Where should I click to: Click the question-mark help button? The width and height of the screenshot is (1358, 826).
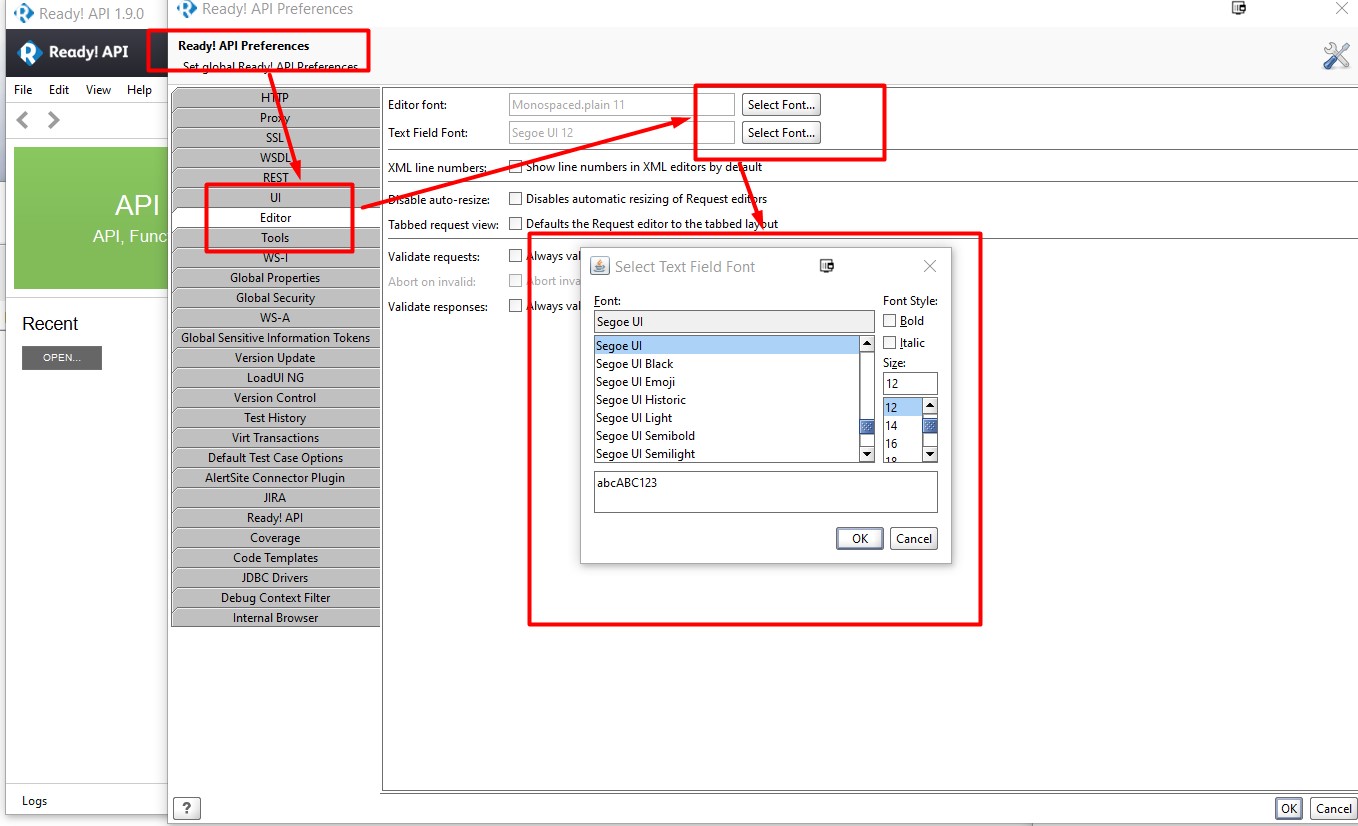[187, 807]
